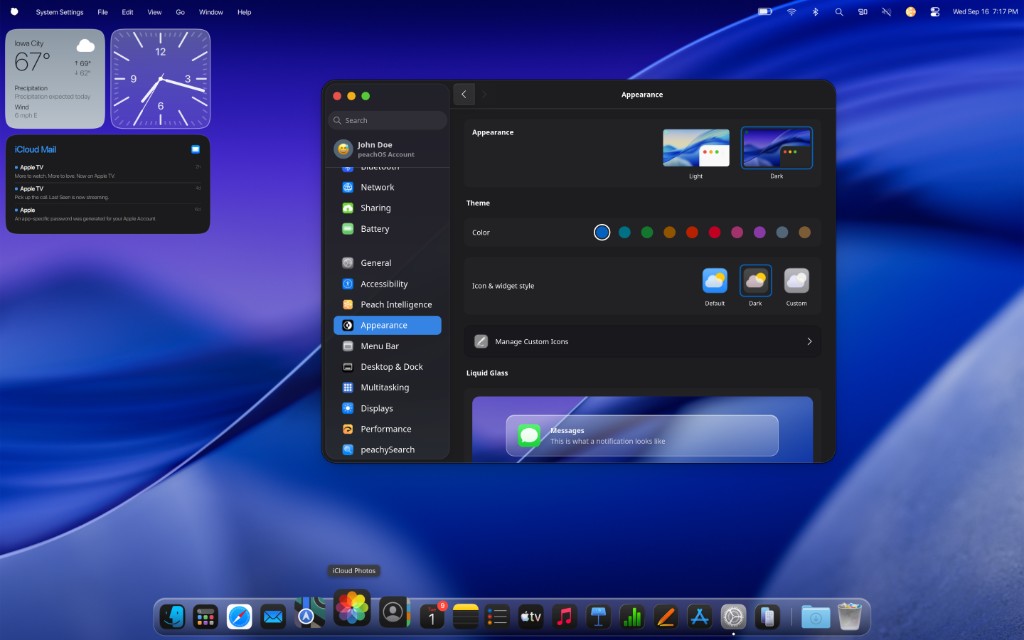Open the Downloads folder in dock
Viewport: 1024px width, 640px height.
click(816, 616)
